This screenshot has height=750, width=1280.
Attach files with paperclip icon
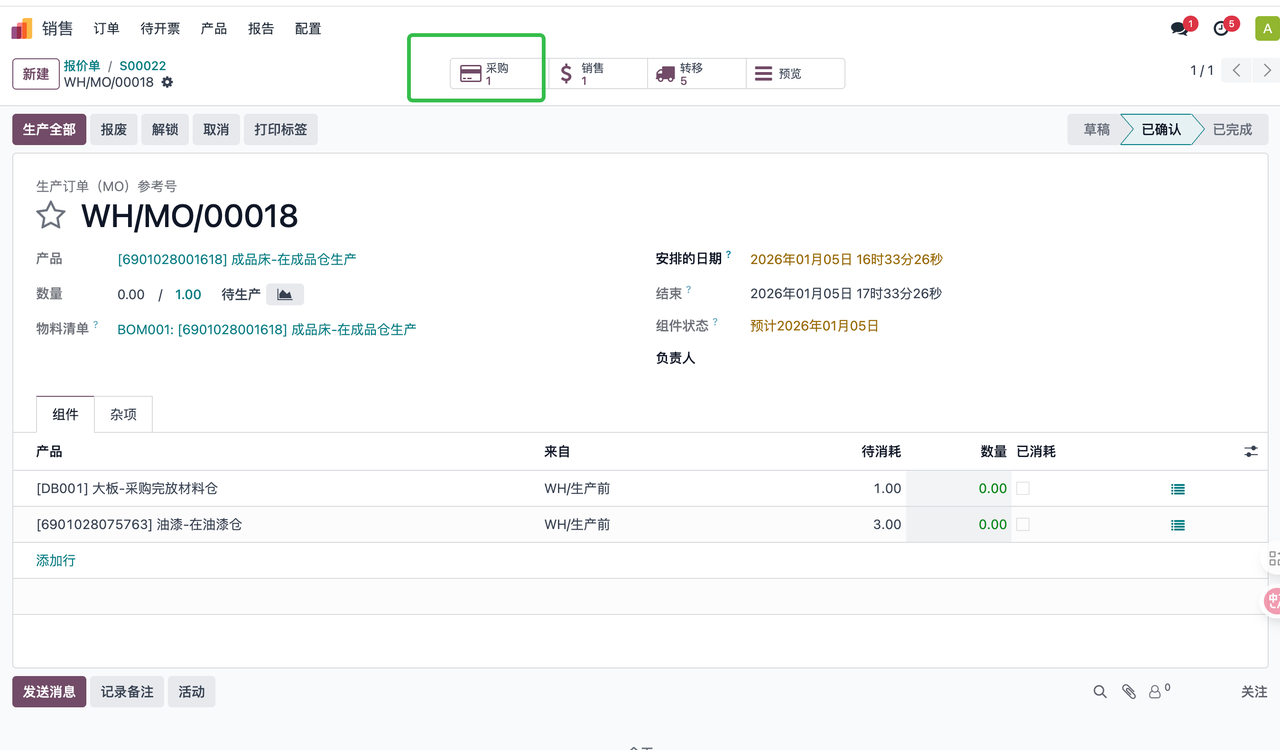[1129, 691]
